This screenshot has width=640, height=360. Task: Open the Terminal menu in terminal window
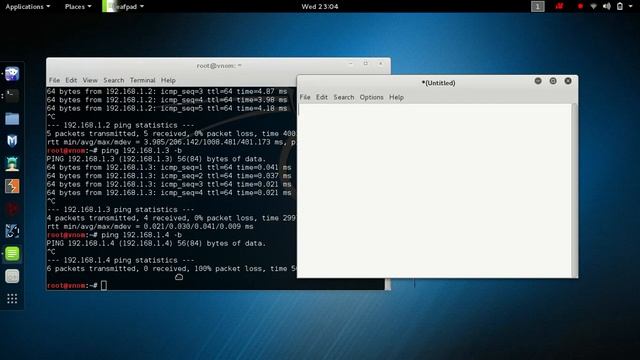(142, 80)
